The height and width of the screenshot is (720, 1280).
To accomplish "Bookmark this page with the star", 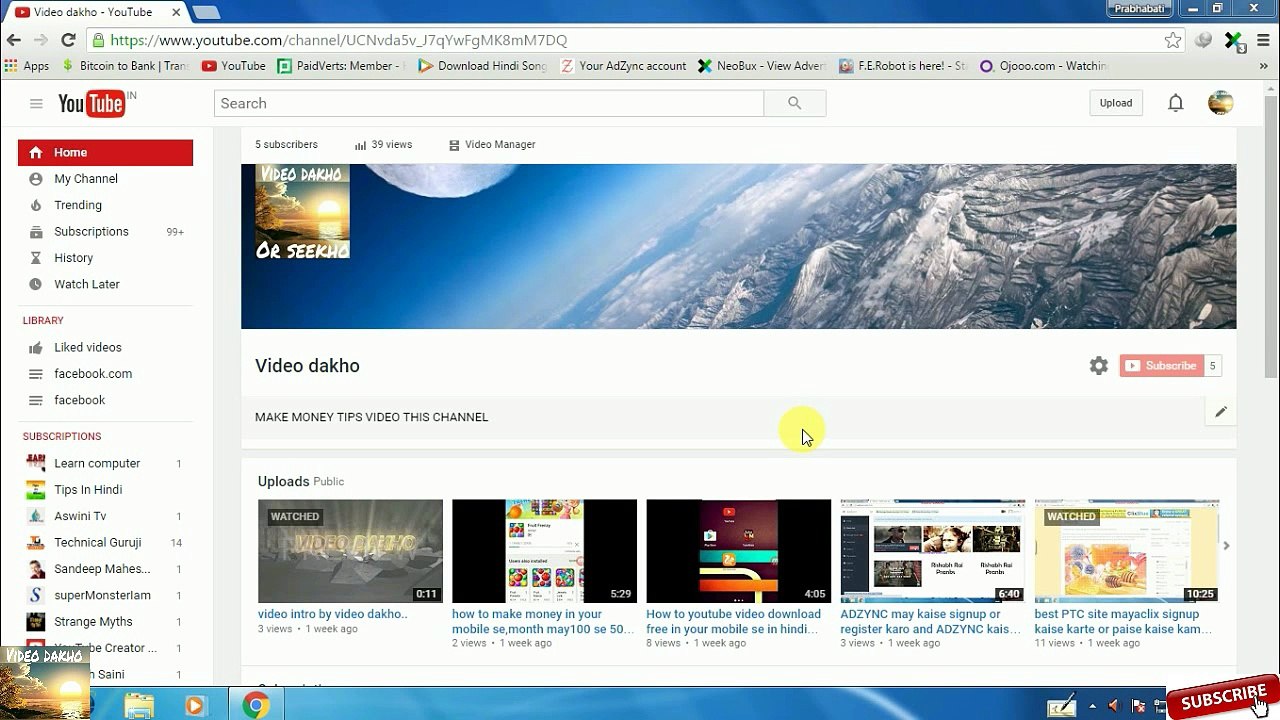I will (1173, 40).
